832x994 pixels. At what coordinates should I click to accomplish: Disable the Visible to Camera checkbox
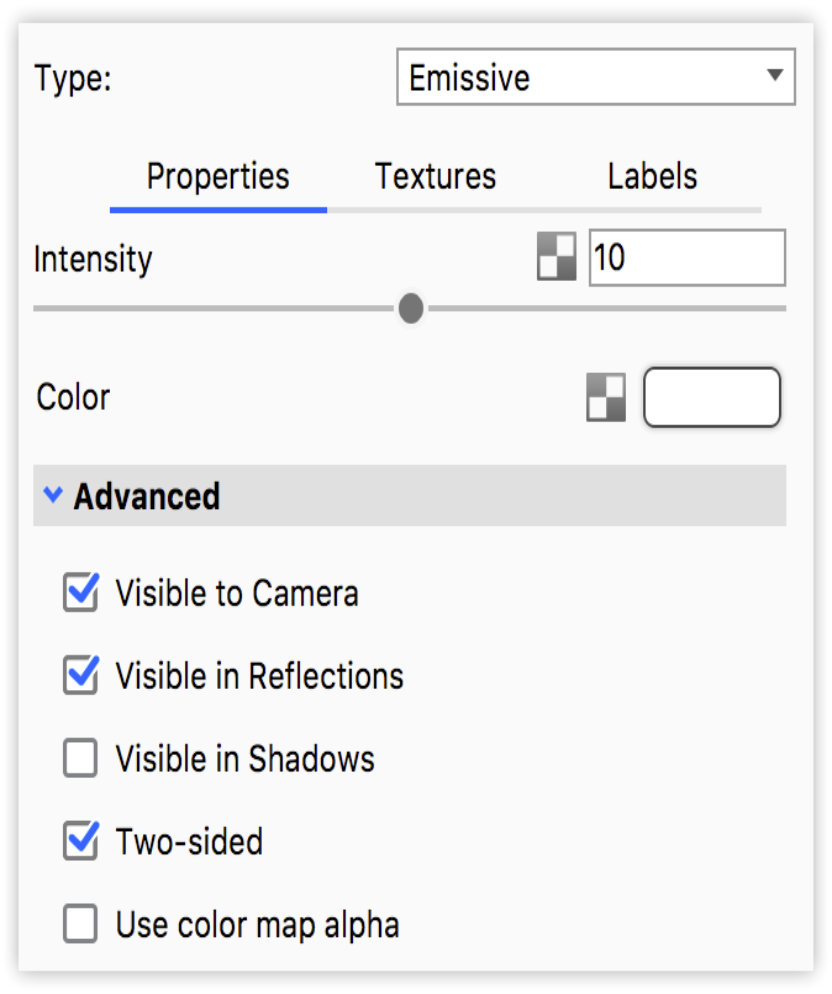coord(81,593)
